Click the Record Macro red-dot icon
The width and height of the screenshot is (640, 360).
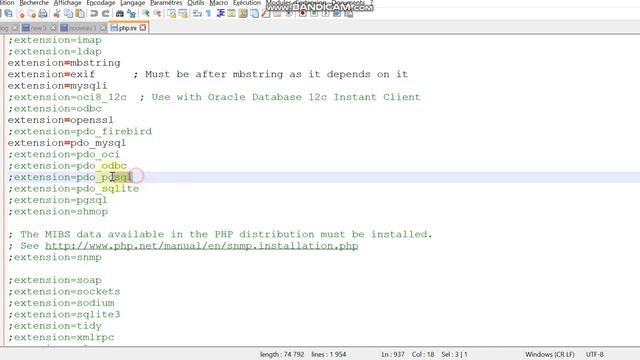pos(302,13)
